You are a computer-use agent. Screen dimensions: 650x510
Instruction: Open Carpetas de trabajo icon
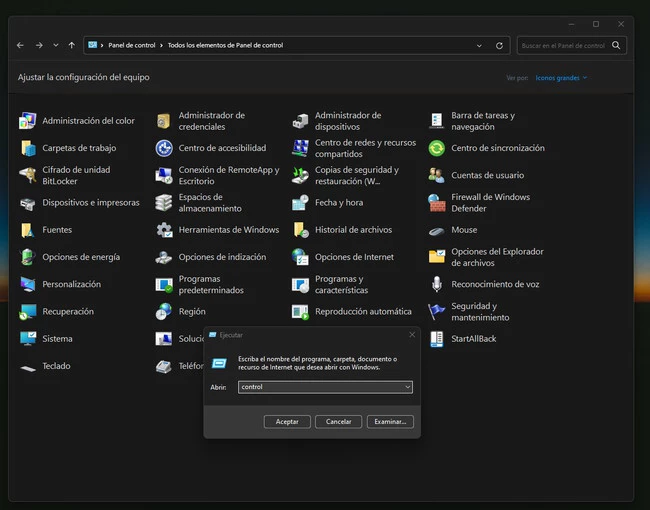click(x=28, y=148)
